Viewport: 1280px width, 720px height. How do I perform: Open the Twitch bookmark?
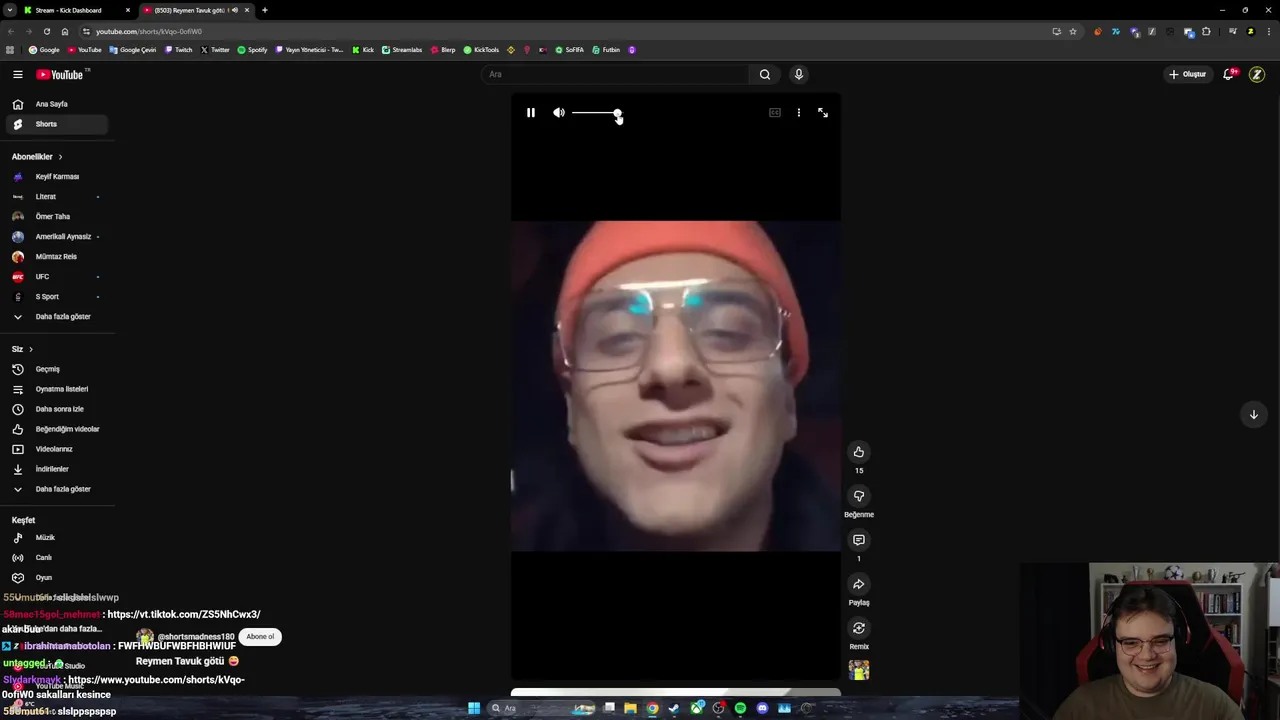click(179, 50)
